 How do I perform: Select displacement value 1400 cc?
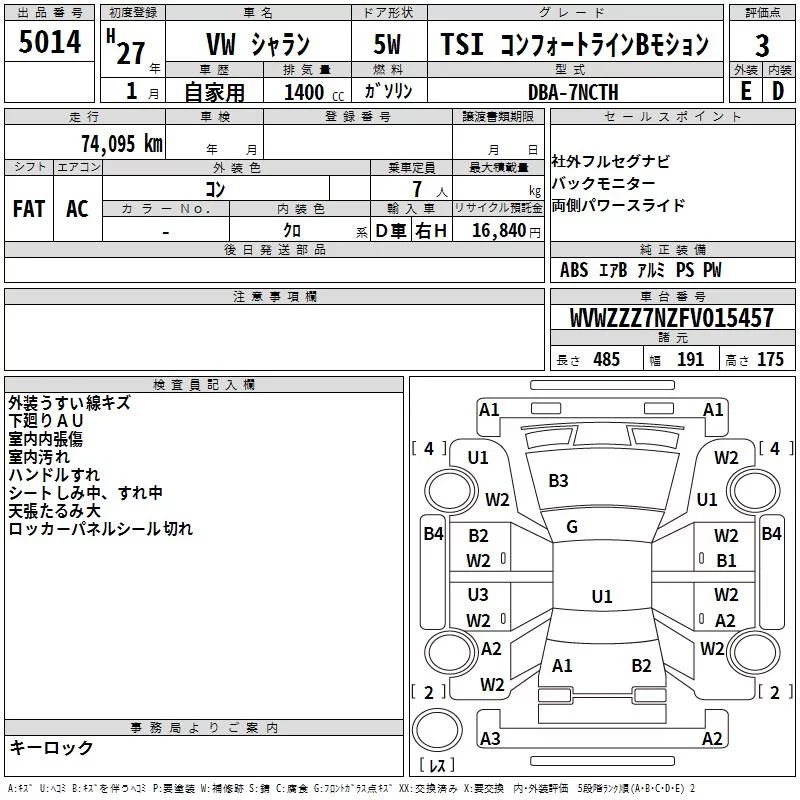(314, 92)
